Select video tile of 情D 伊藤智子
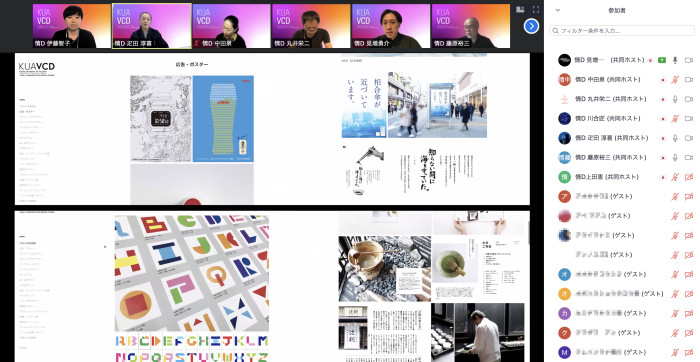700x362 pixels. [72, 26]
